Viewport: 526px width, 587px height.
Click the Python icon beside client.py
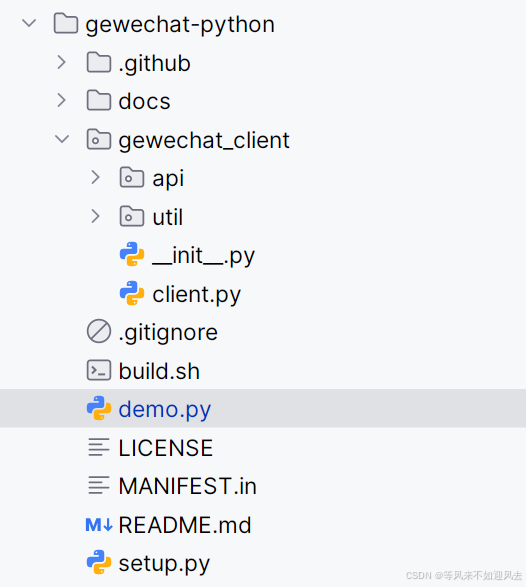click(132, 293)
